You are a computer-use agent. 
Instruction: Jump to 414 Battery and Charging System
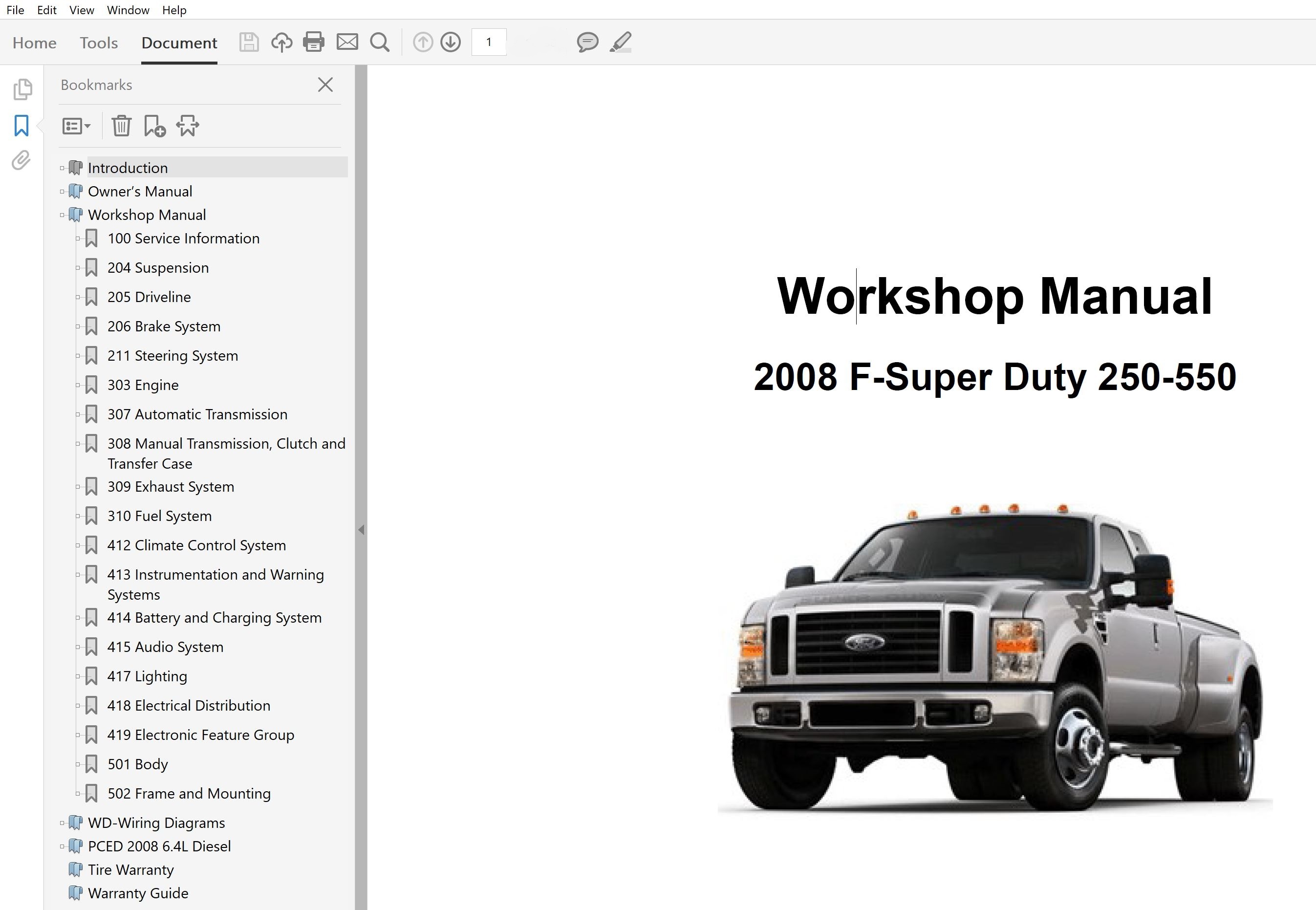[x=215, y=618]
